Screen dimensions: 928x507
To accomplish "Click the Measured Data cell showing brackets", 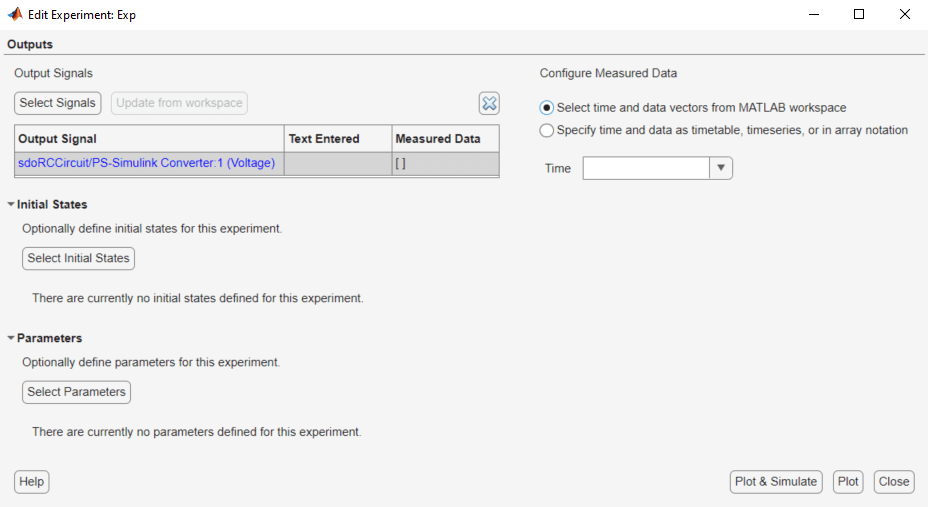I will pyautogui.click(x=445, y=163).
